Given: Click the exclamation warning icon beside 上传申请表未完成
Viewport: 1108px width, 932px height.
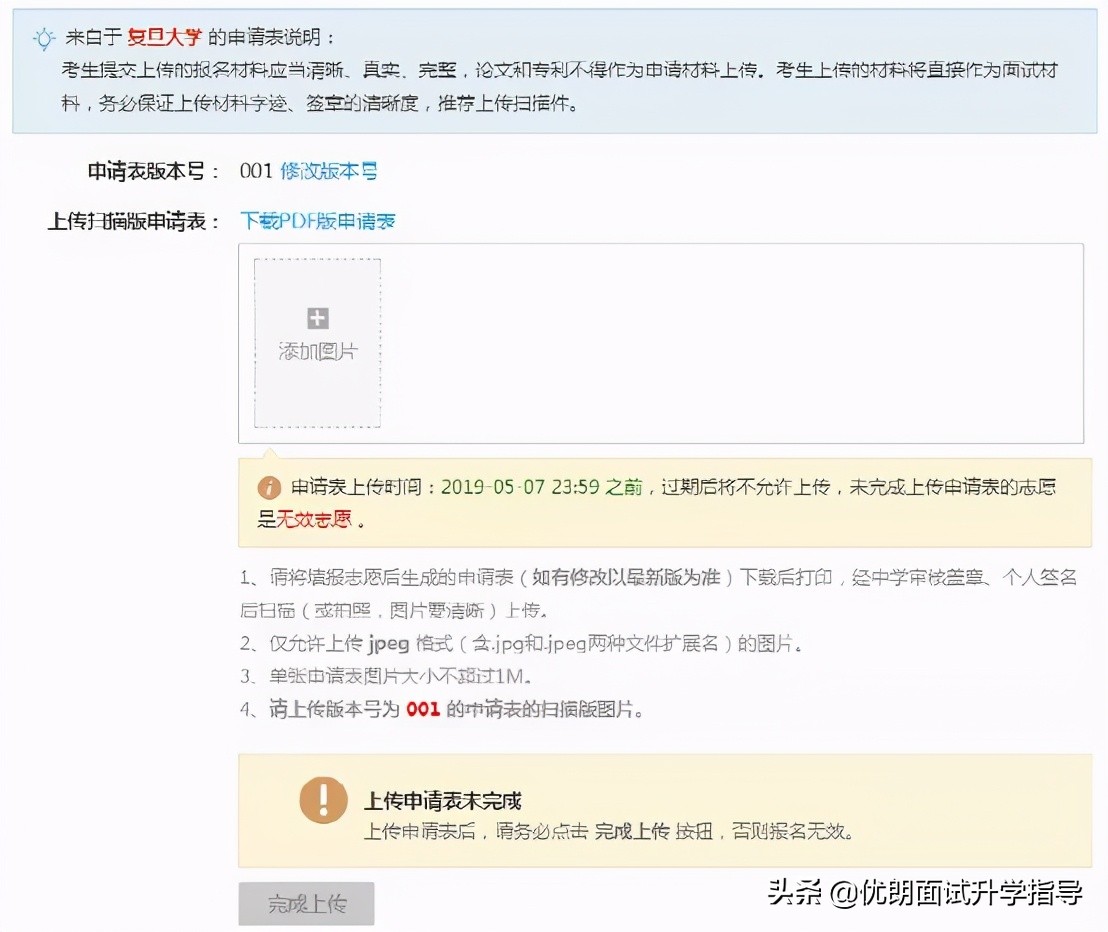Looking at the screenshot, I should pyautogui.click(x=324, y=801).
